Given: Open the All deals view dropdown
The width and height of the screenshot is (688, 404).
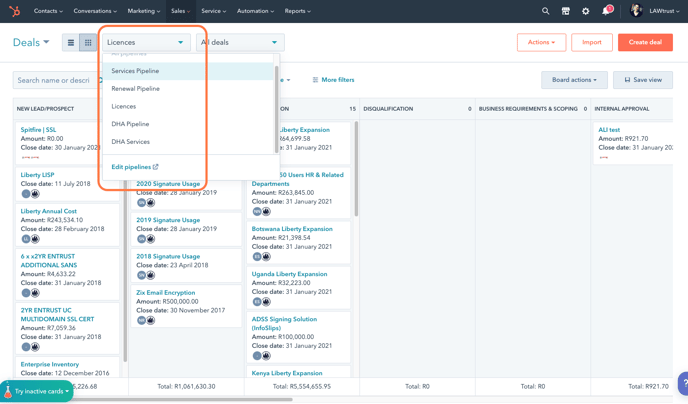Looking at the screenshot, I should click(x=240, y=43).
